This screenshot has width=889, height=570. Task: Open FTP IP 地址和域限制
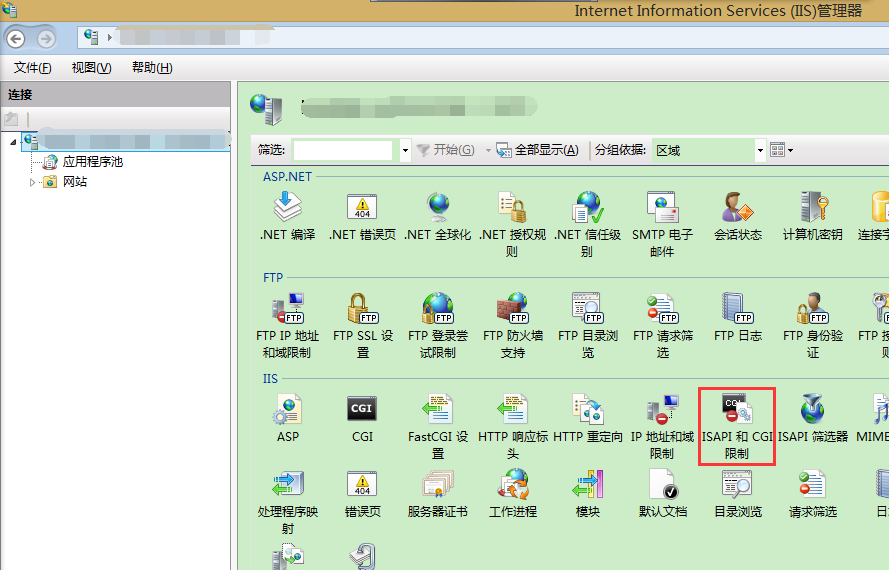pyautogui.click(x=287, y=326)
